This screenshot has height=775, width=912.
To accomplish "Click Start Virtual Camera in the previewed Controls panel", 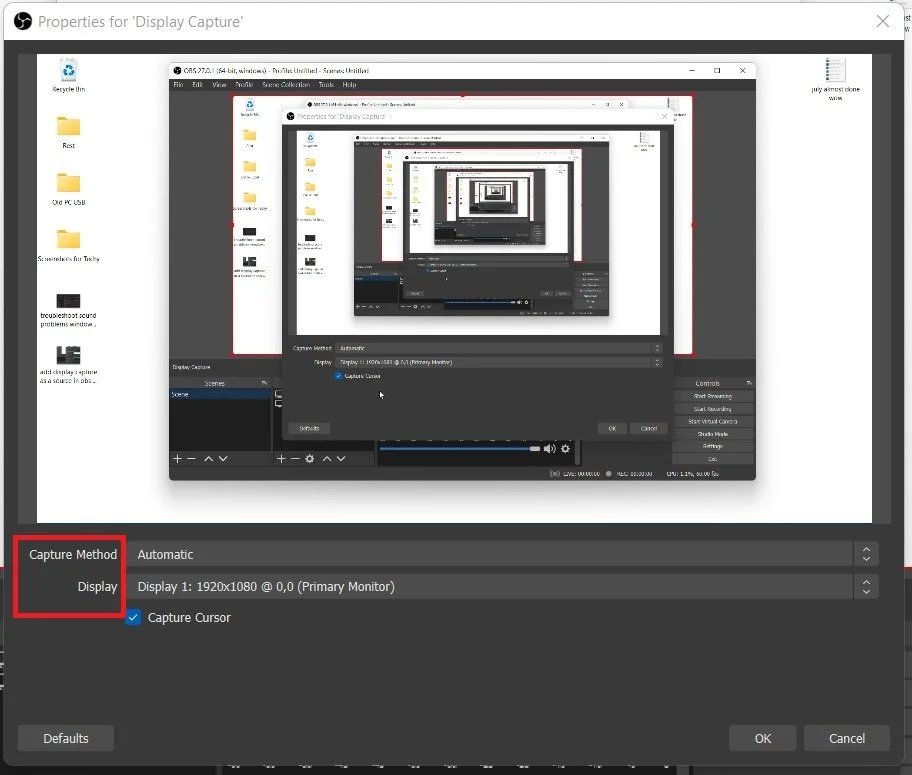I will tap(712, 421).
